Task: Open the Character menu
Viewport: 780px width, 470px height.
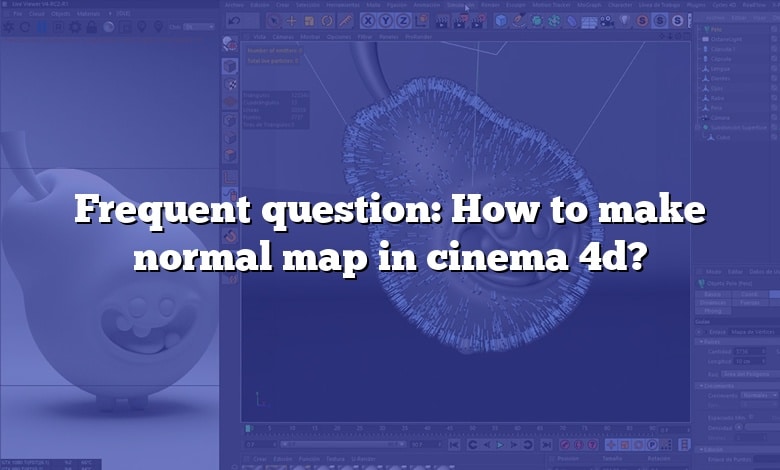Action: (x=619, y=5)
